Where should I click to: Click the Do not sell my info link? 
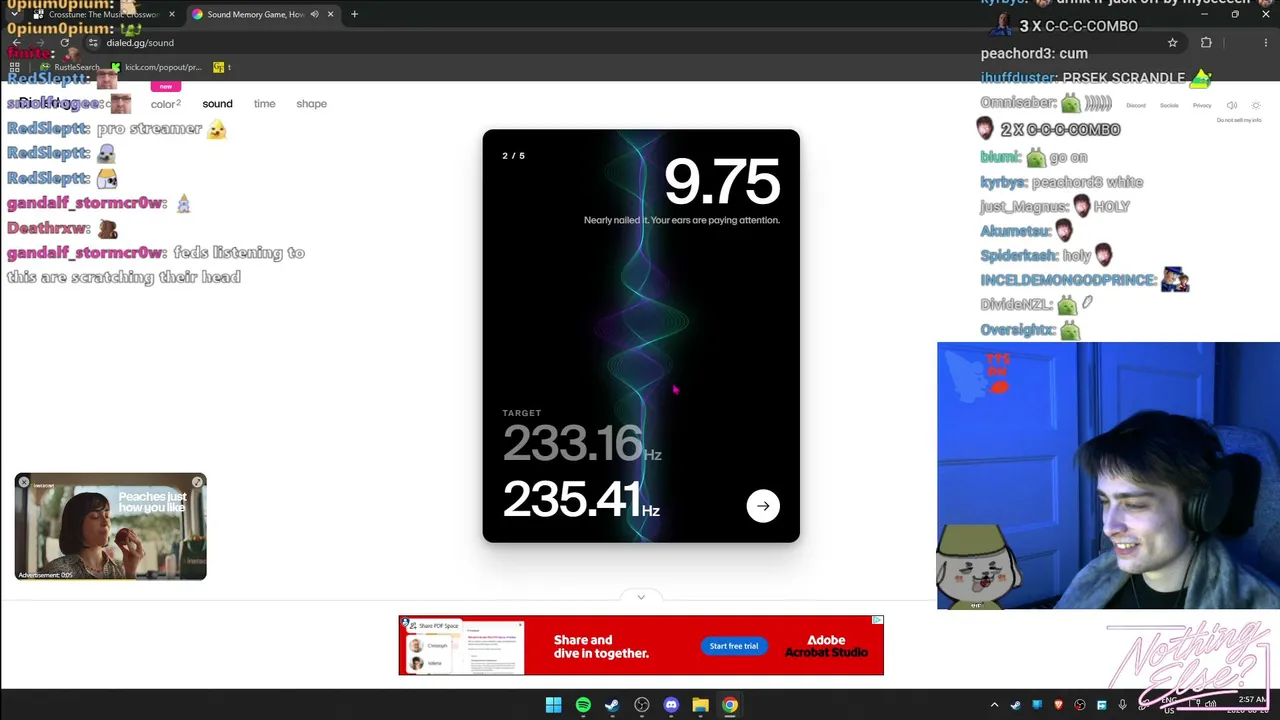1239,121
